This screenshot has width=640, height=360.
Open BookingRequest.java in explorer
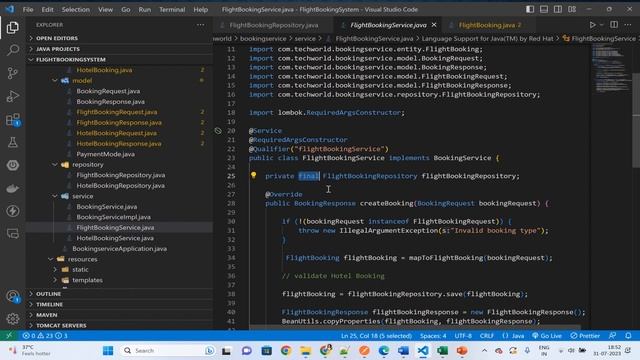point(108,91)
